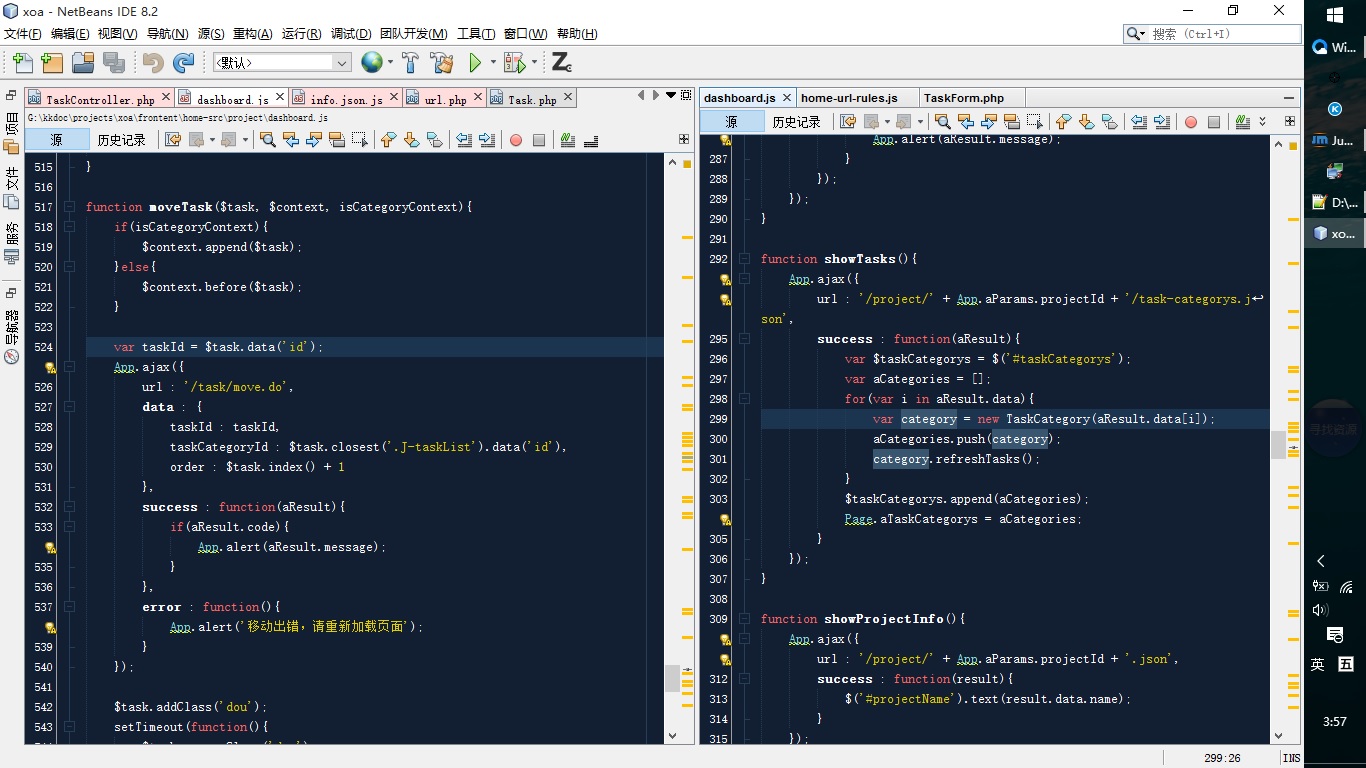Click the Windows Start button
This screenshot has height=768, width=1366.
pos(1335,15)
